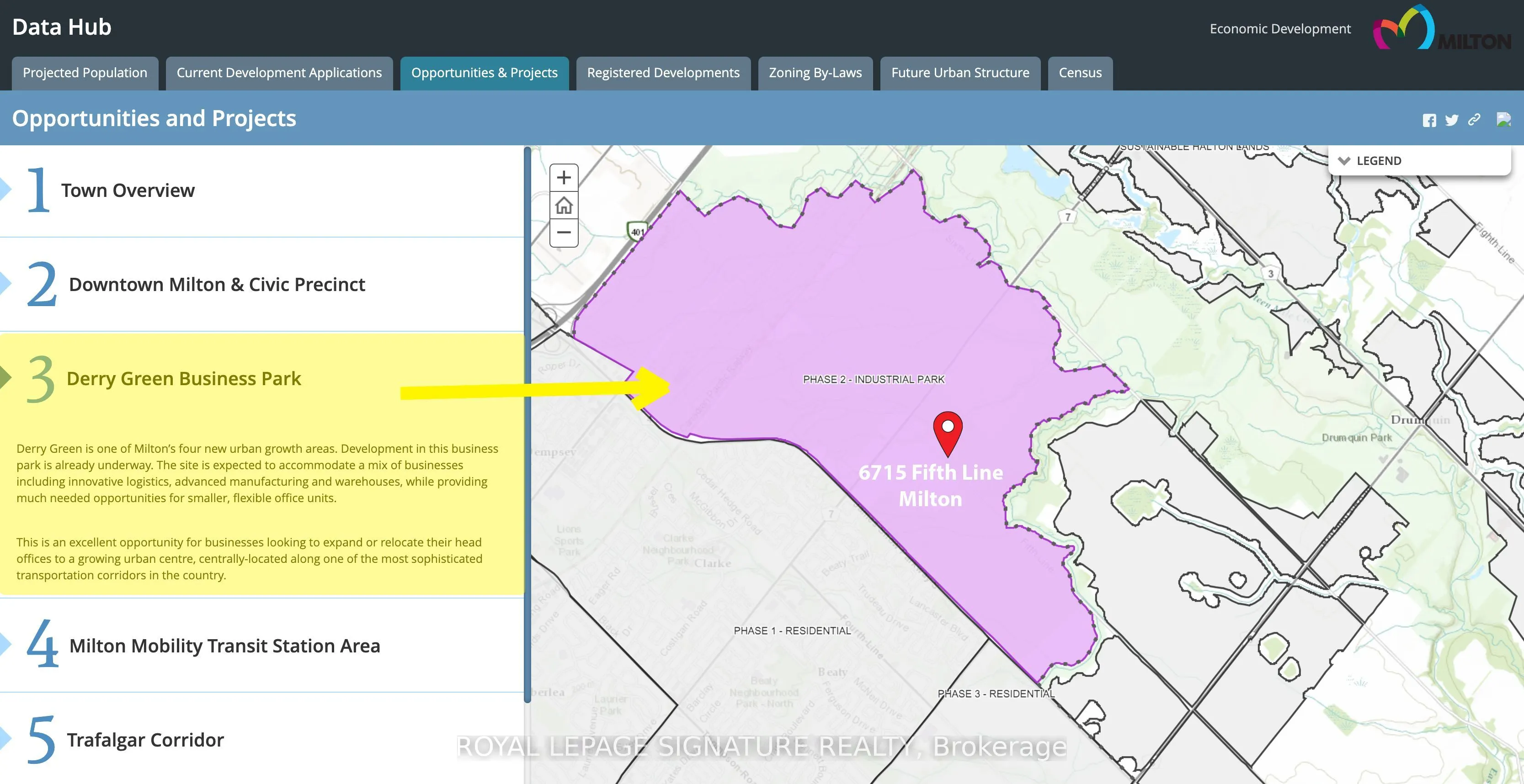Zoom in on the map
The height and width of the screenshot is (784, 1524).
click(x=563, y=178)
